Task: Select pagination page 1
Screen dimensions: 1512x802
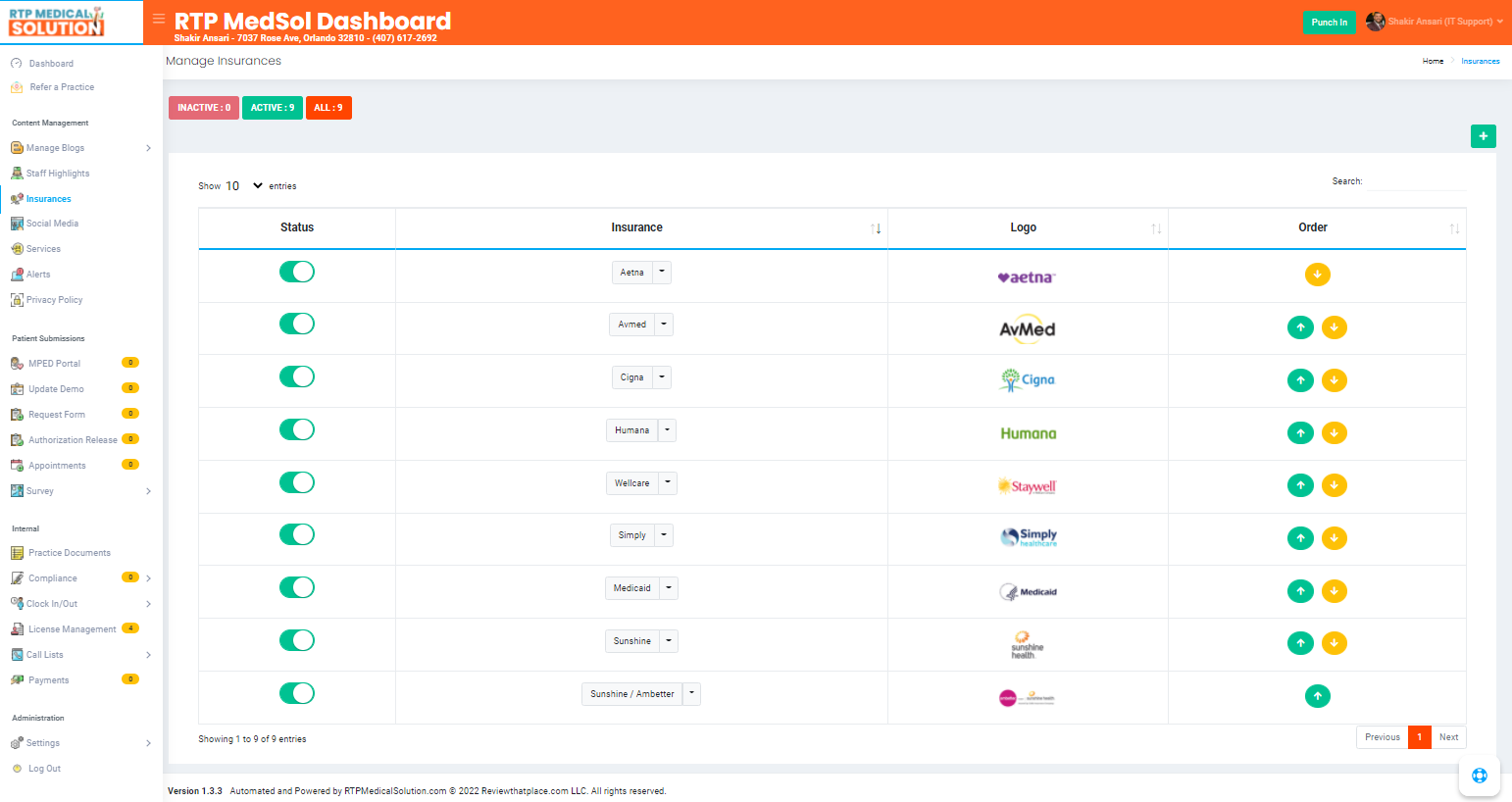Action: pyautogui.click(x=1419, y=737)
